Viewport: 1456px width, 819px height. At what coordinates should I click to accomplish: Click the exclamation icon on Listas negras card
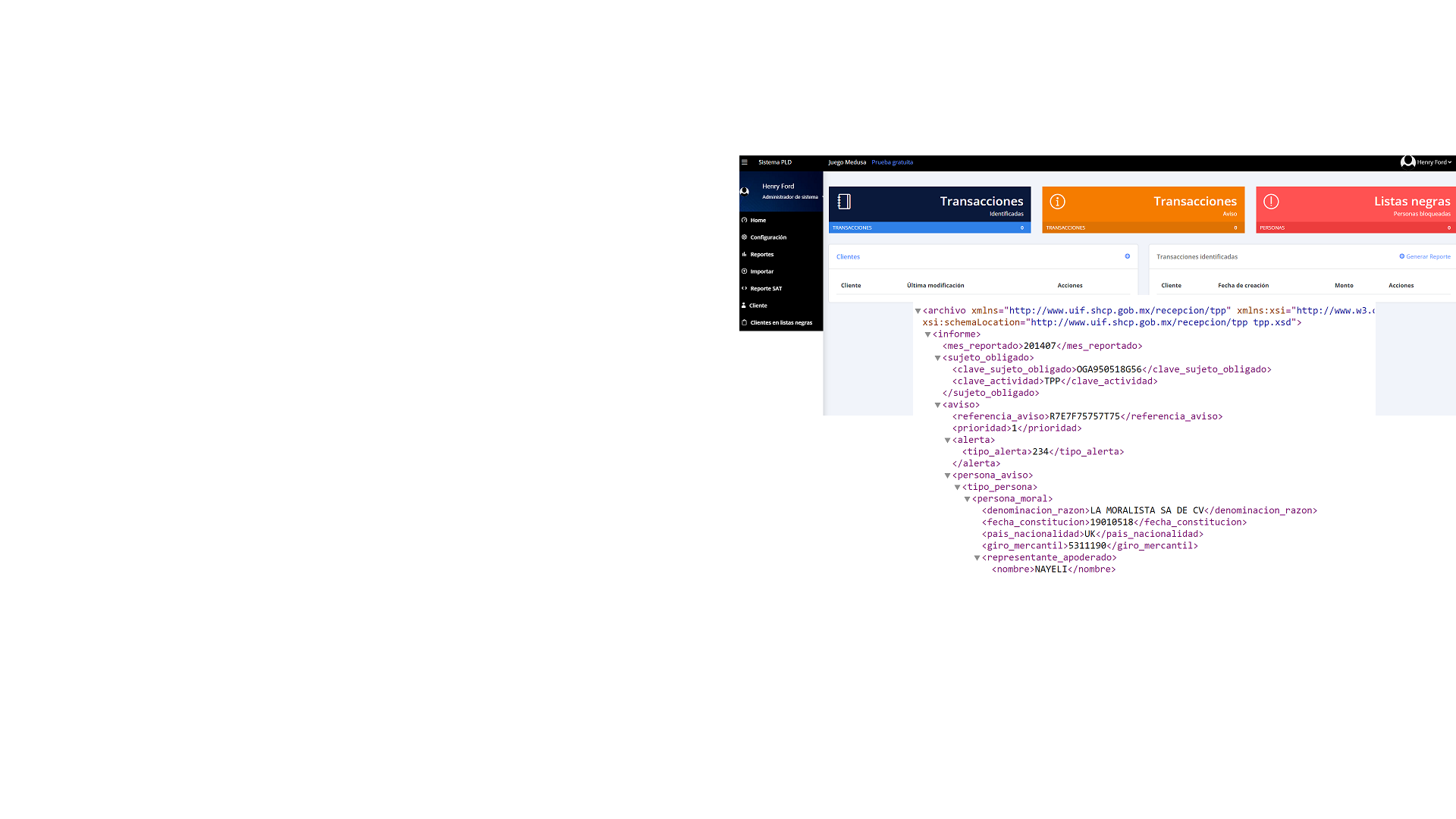tap(1271, 202)
